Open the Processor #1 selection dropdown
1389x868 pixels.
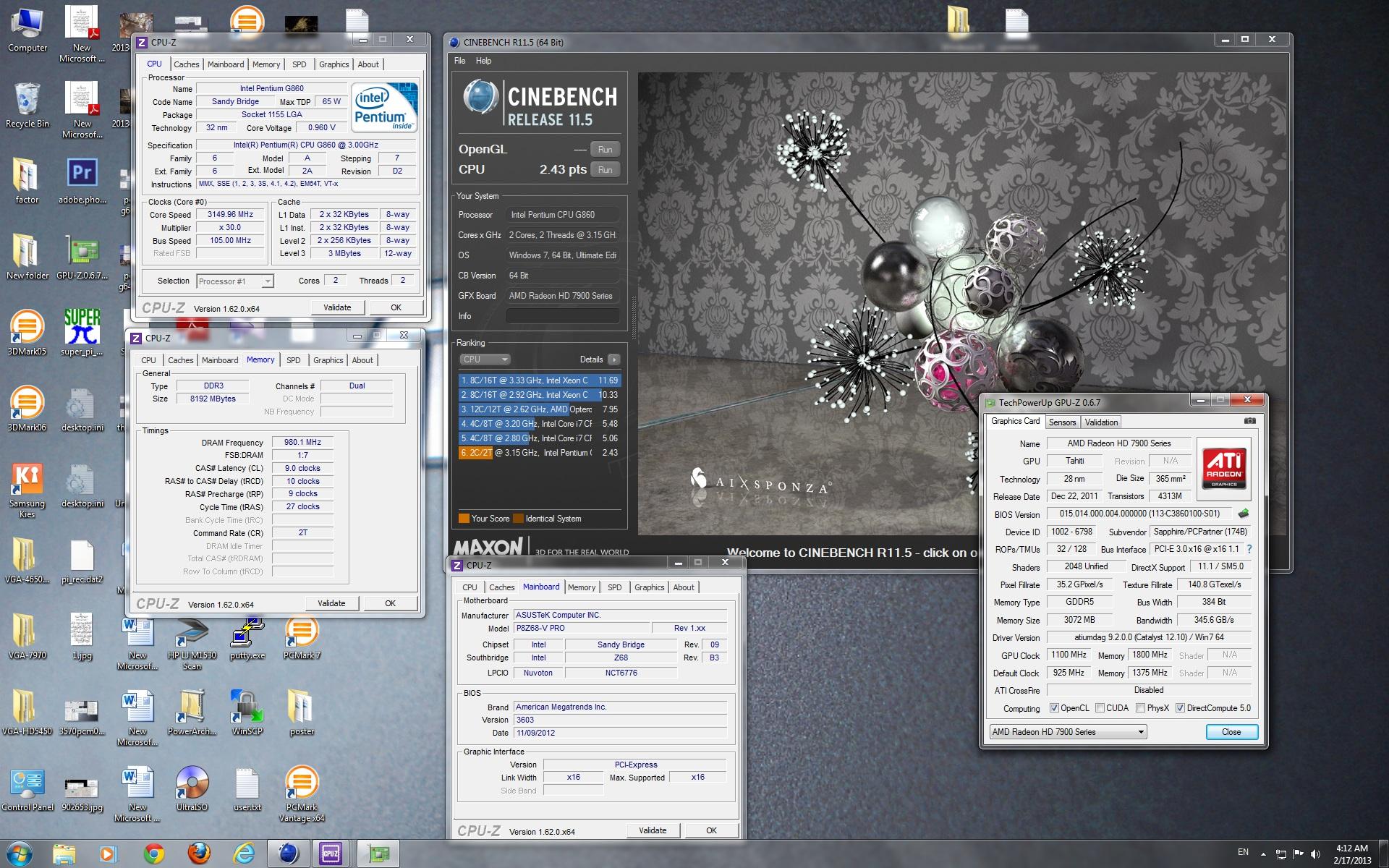234,281
